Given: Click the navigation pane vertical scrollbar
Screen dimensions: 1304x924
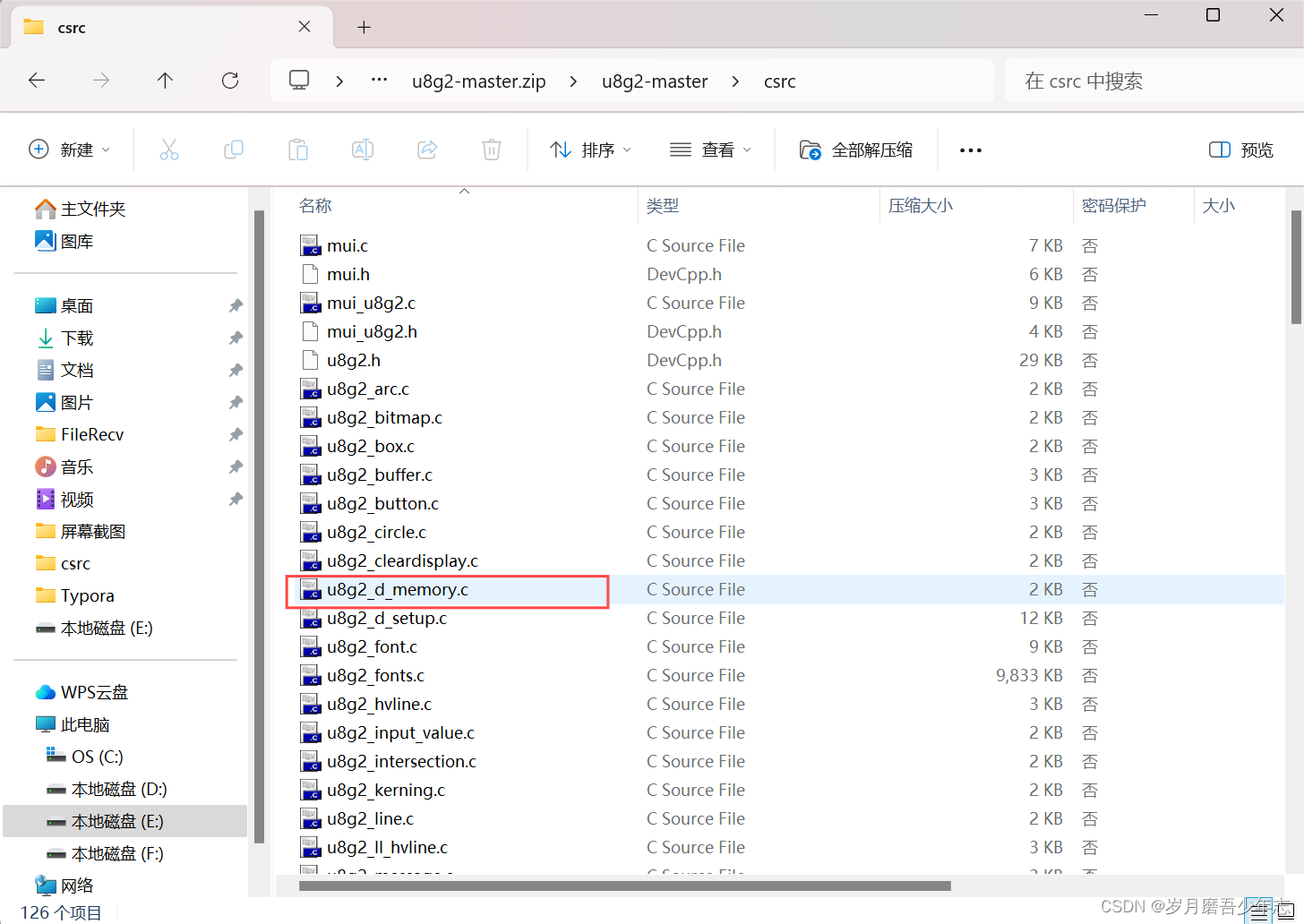Looking at the screenshot, I should click(x=260, y=526).
